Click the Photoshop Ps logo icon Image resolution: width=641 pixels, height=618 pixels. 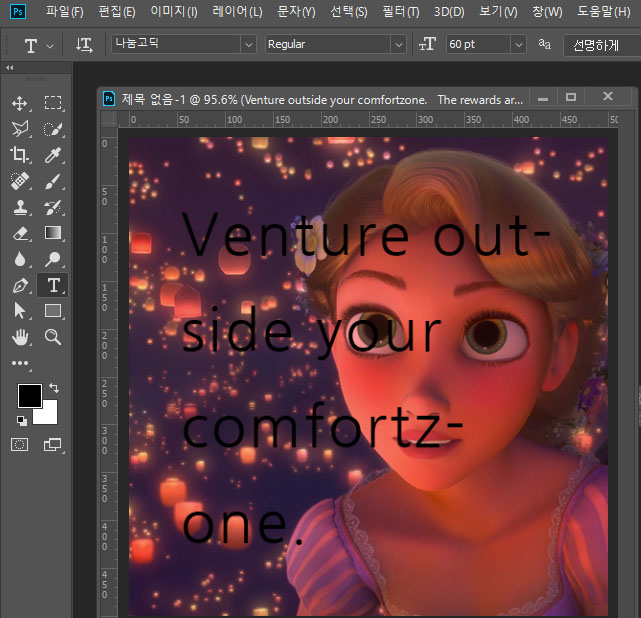[x=18, y=11]
